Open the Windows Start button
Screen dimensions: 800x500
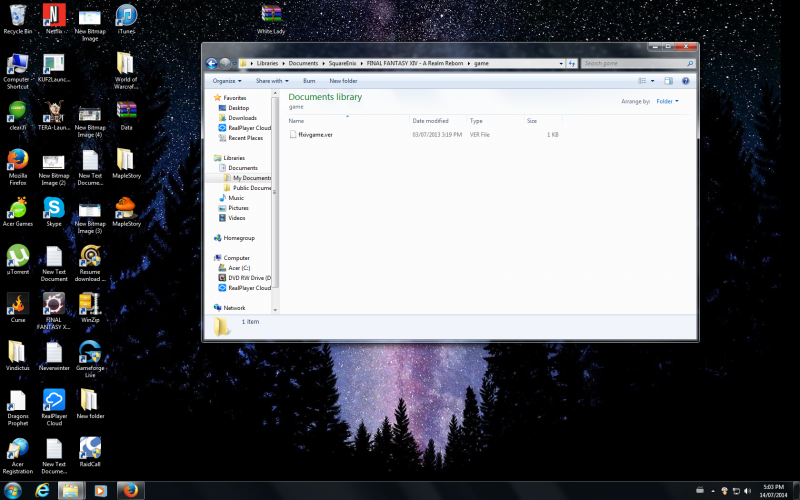(x=12, y=490)
